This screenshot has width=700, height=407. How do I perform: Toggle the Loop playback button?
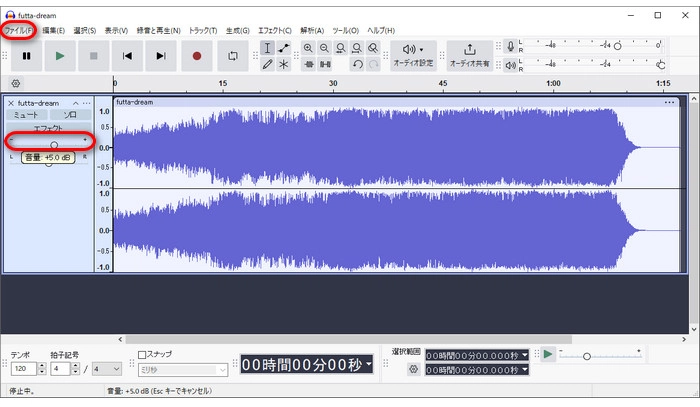233,56
